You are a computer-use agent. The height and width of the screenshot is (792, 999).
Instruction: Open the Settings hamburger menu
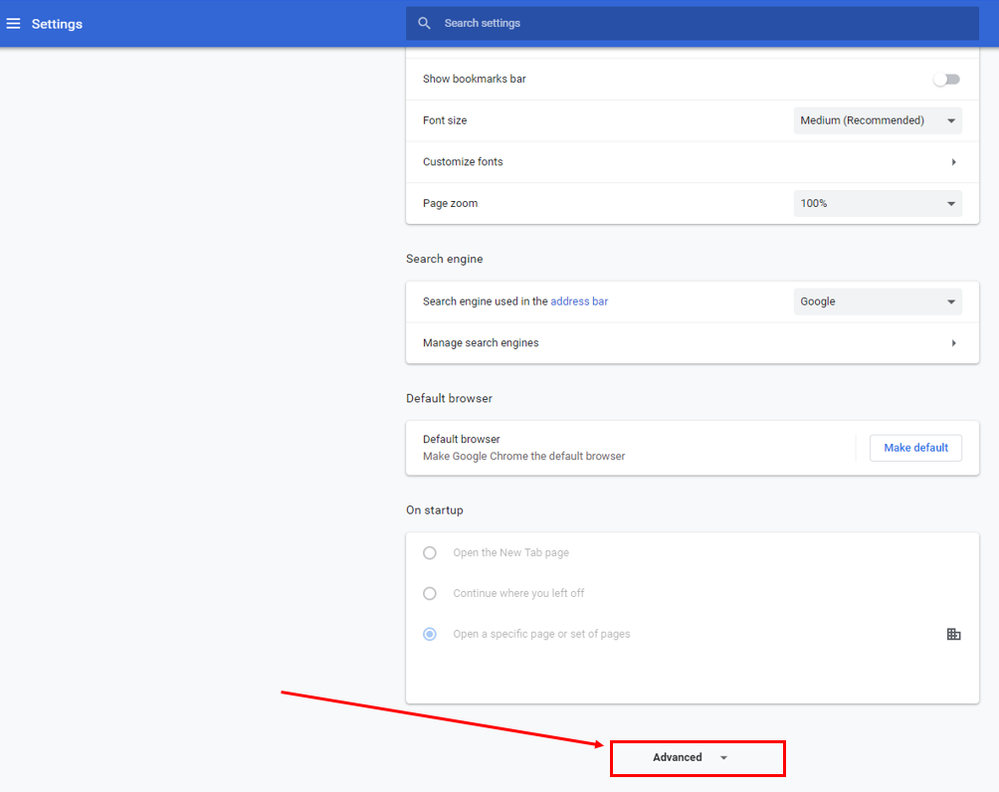coord(13,23)
